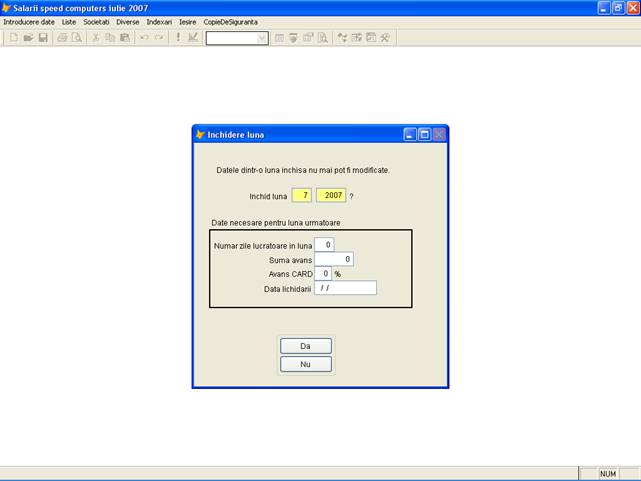Click the Print Preview toolbar icon
The height and width of the screenshot is (481, 641).
(x=76, y=38)
